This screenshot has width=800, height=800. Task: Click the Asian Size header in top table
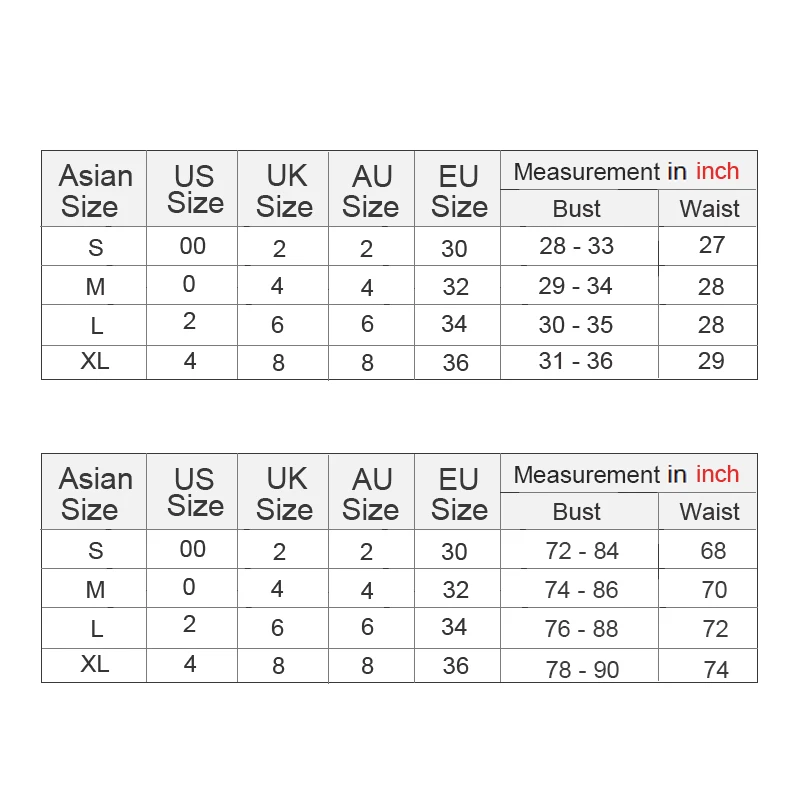click(x=94, y=189)
